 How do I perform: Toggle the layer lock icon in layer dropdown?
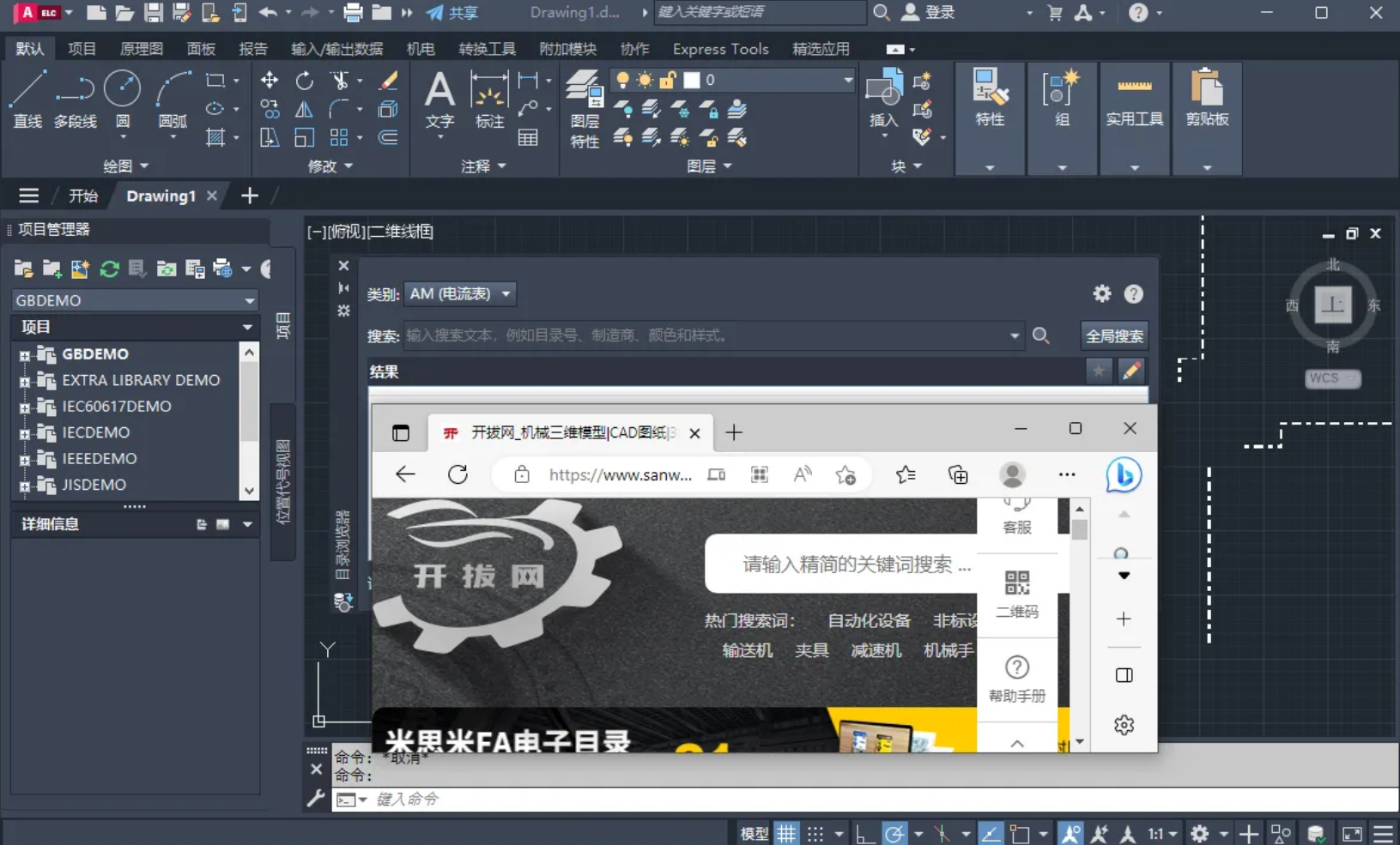coord(668,80)
